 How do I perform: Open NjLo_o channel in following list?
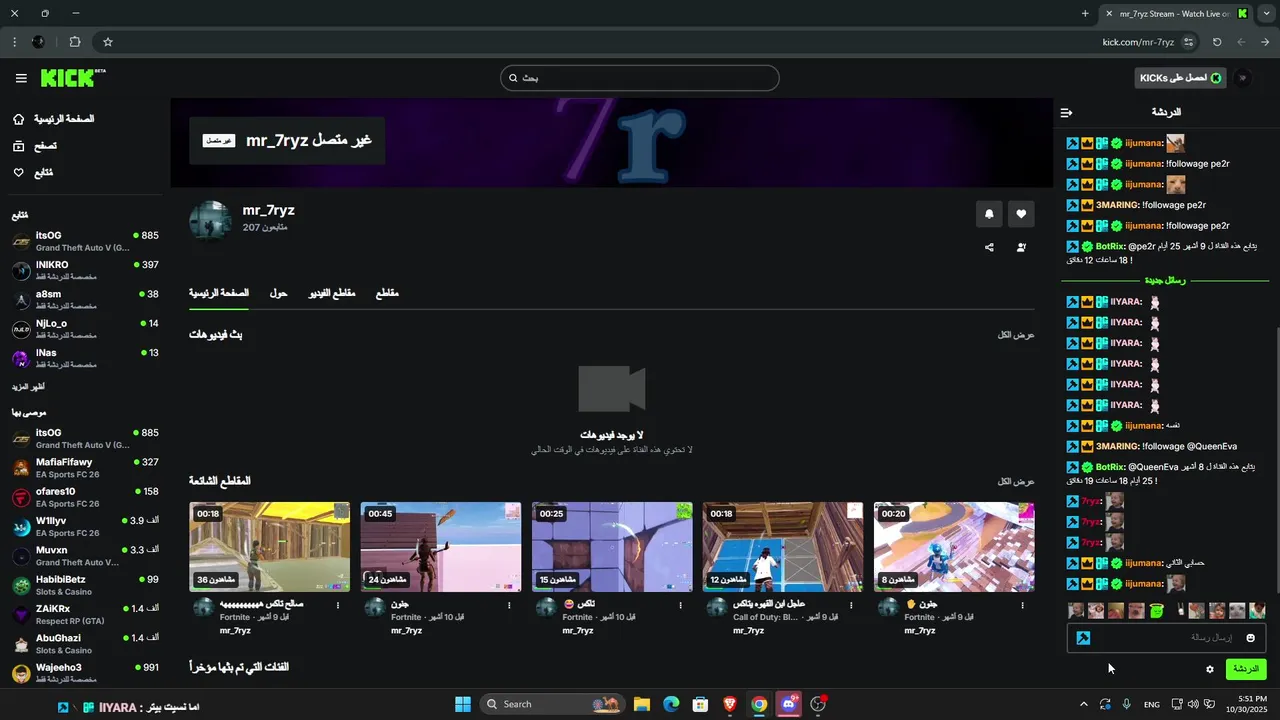tap(85, 328)
